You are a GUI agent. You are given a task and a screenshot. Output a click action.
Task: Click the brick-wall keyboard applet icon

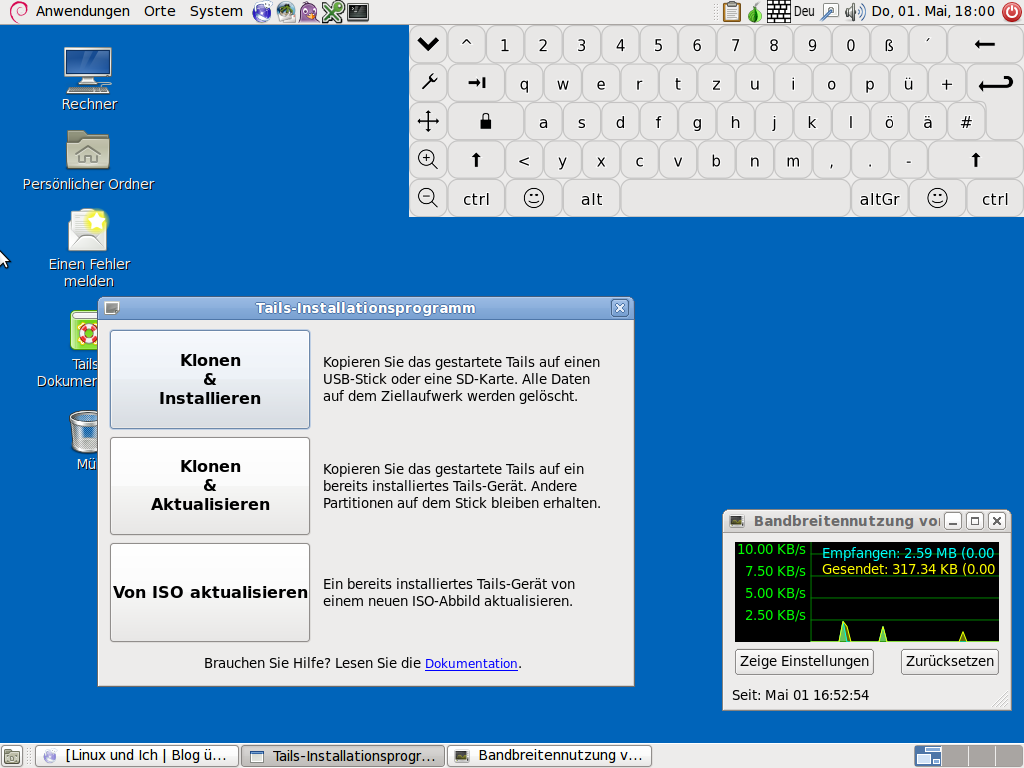(x=779, y=12)
